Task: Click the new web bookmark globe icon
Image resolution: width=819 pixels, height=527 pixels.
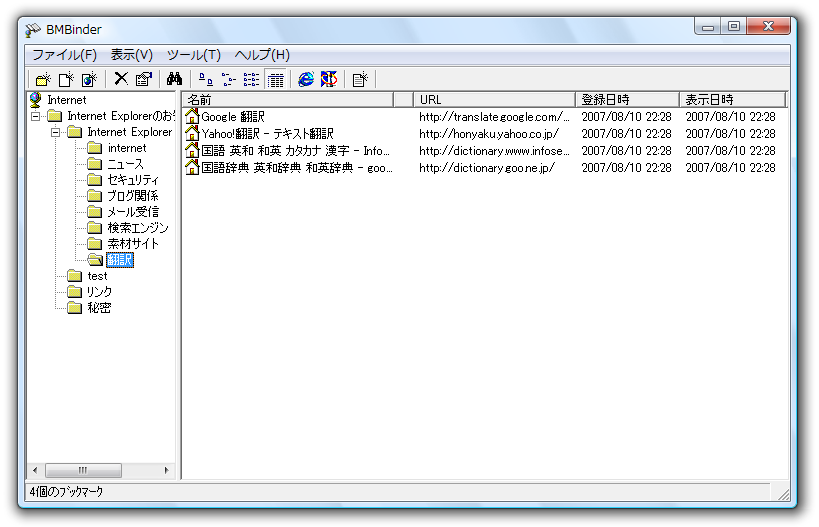Action: tap(89, 79)
